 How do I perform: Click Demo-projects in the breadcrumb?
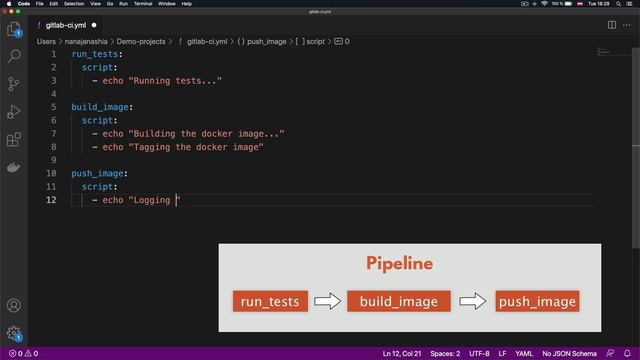click(141, 42)
